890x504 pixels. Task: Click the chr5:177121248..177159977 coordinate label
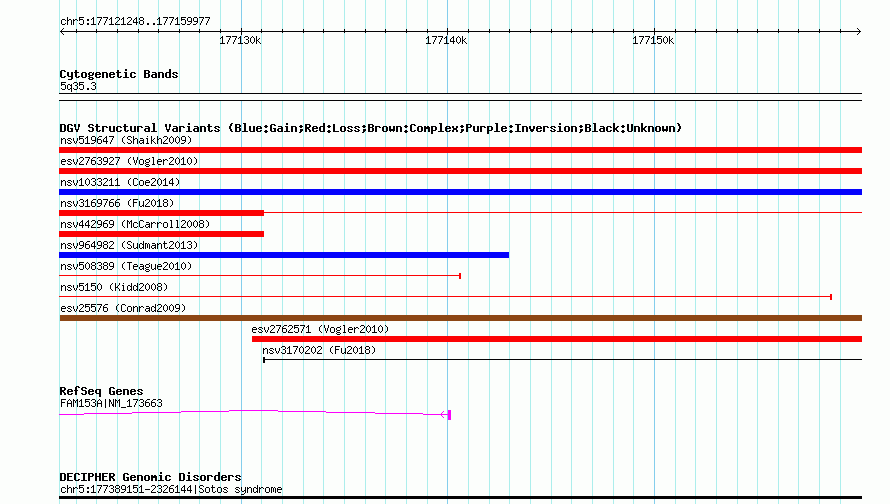click(x=135, y=22)
